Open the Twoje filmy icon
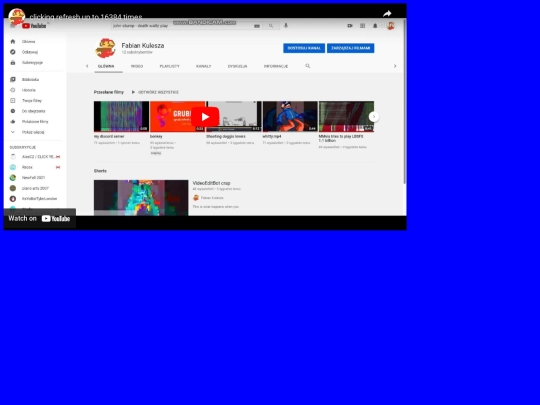Screen dimensions: 540x405 pos(13,101)
